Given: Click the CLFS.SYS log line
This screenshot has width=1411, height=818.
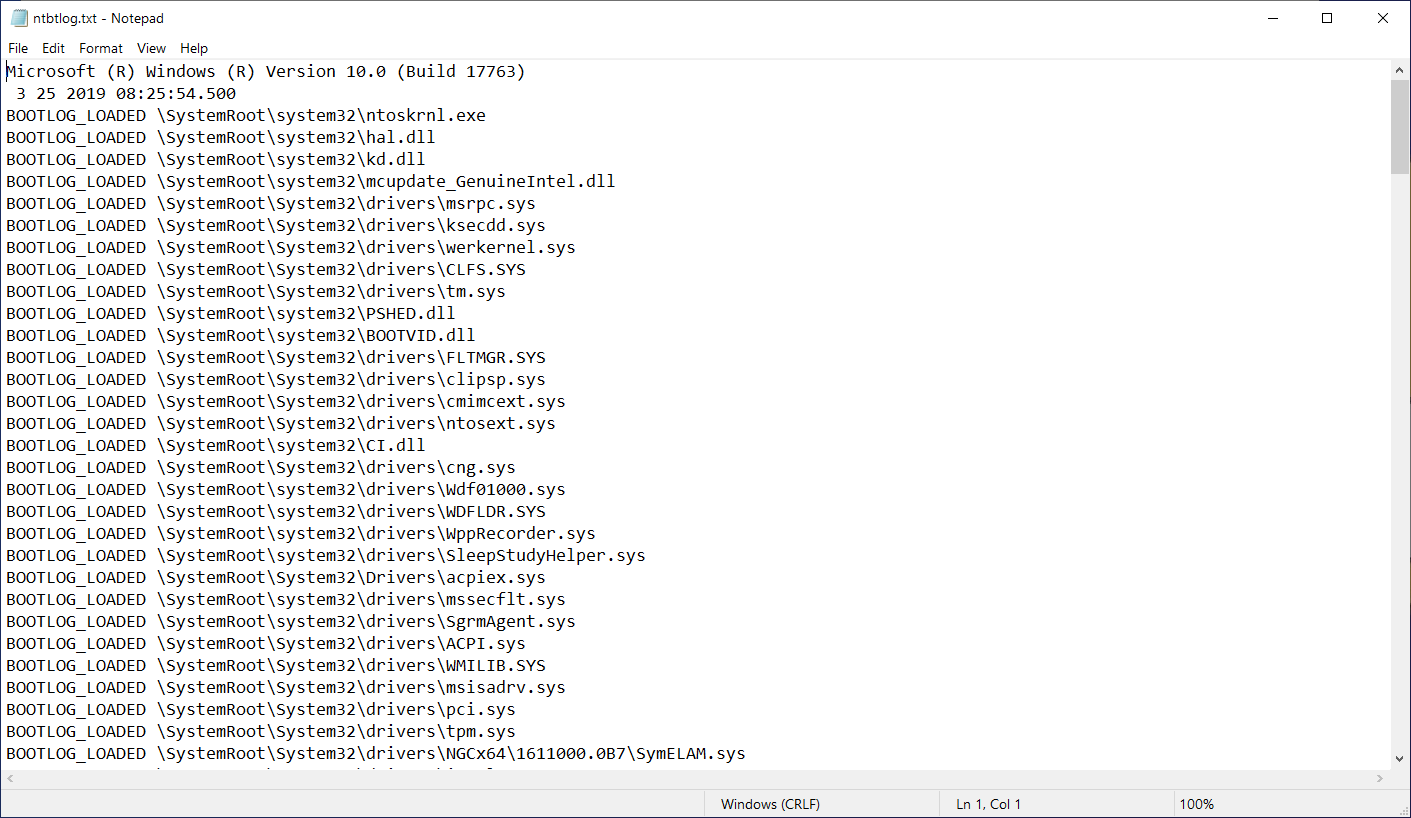Looking at the screenshot, I should pos(266,270).
